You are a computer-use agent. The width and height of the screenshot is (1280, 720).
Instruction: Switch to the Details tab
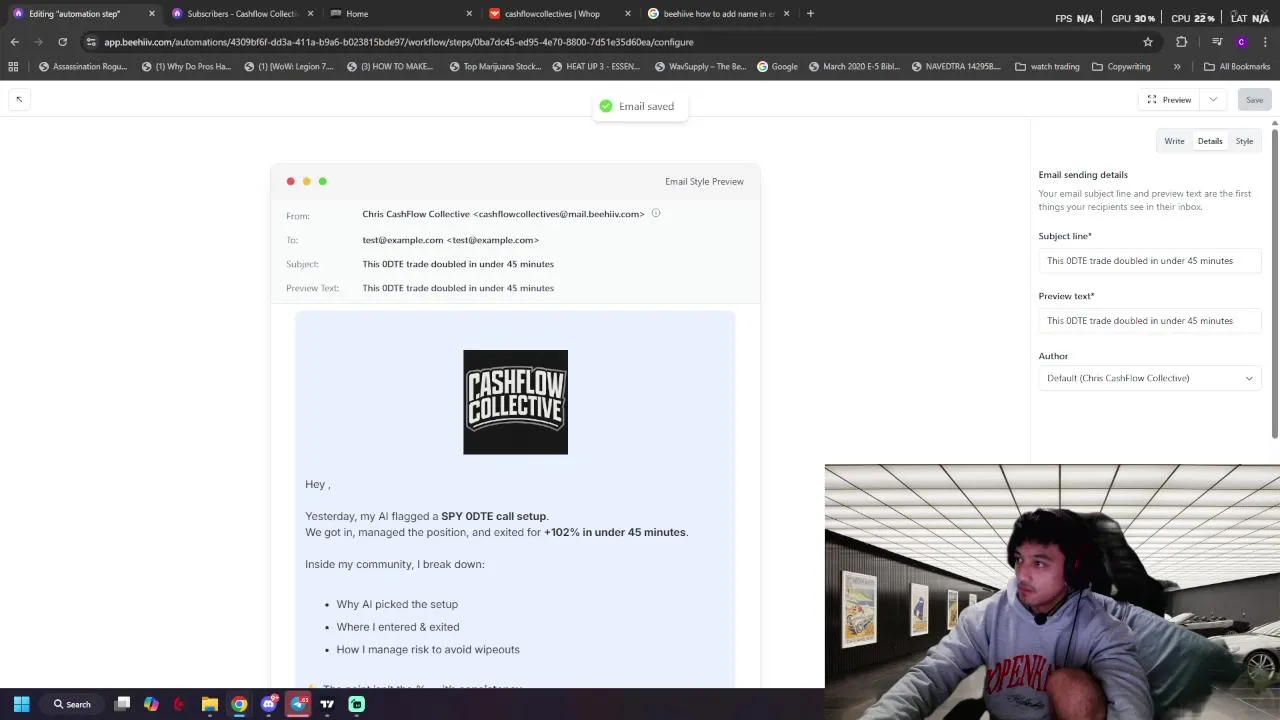[x=1210, y=141]
